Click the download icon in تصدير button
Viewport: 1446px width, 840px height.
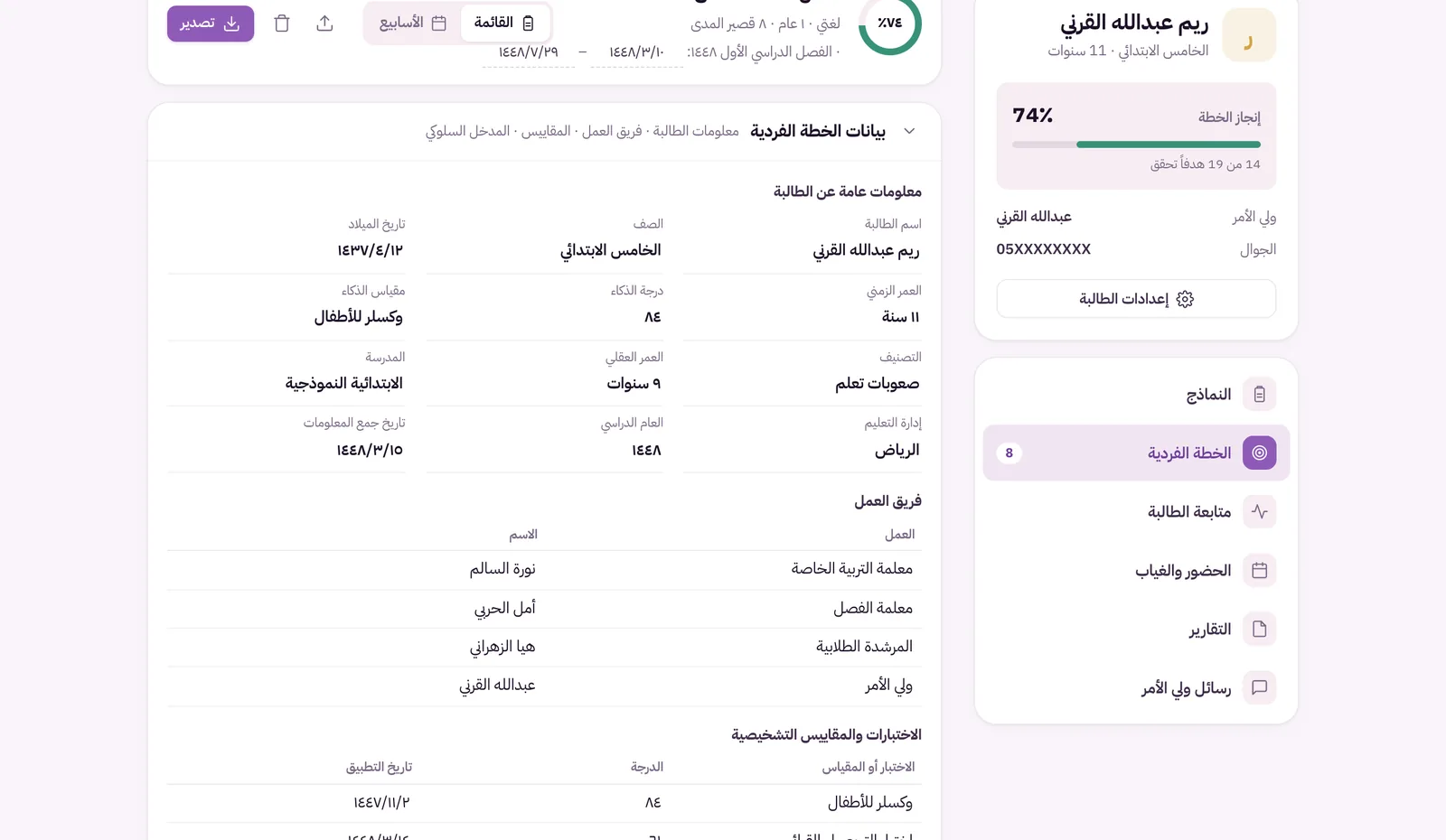tap(232, 23)
